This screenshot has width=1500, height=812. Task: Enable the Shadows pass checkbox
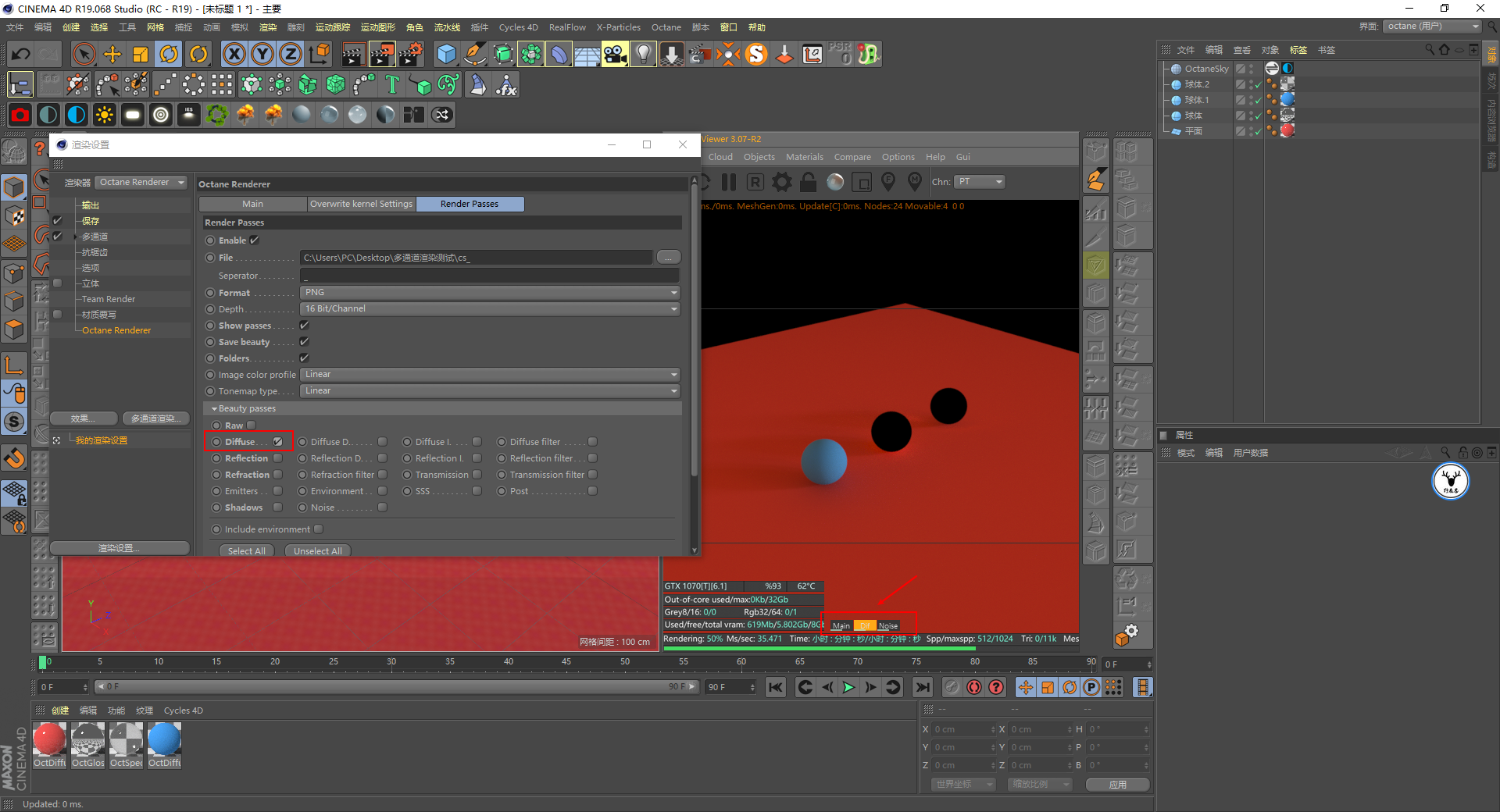pos(278,507)
